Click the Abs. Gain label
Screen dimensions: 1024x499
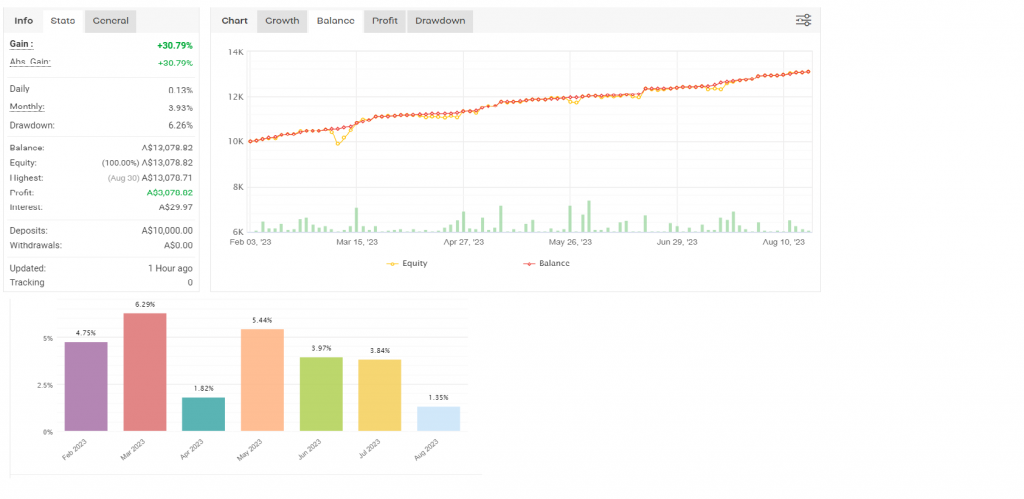pyautogui.click(x=29, y=62)
